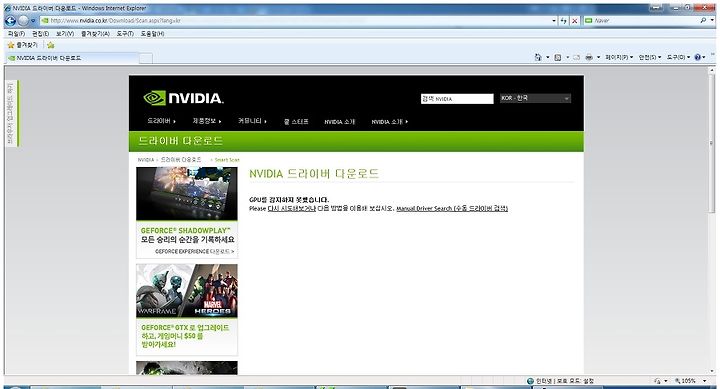Click the NVIDIA breadcrumb link

coord(146,160)
